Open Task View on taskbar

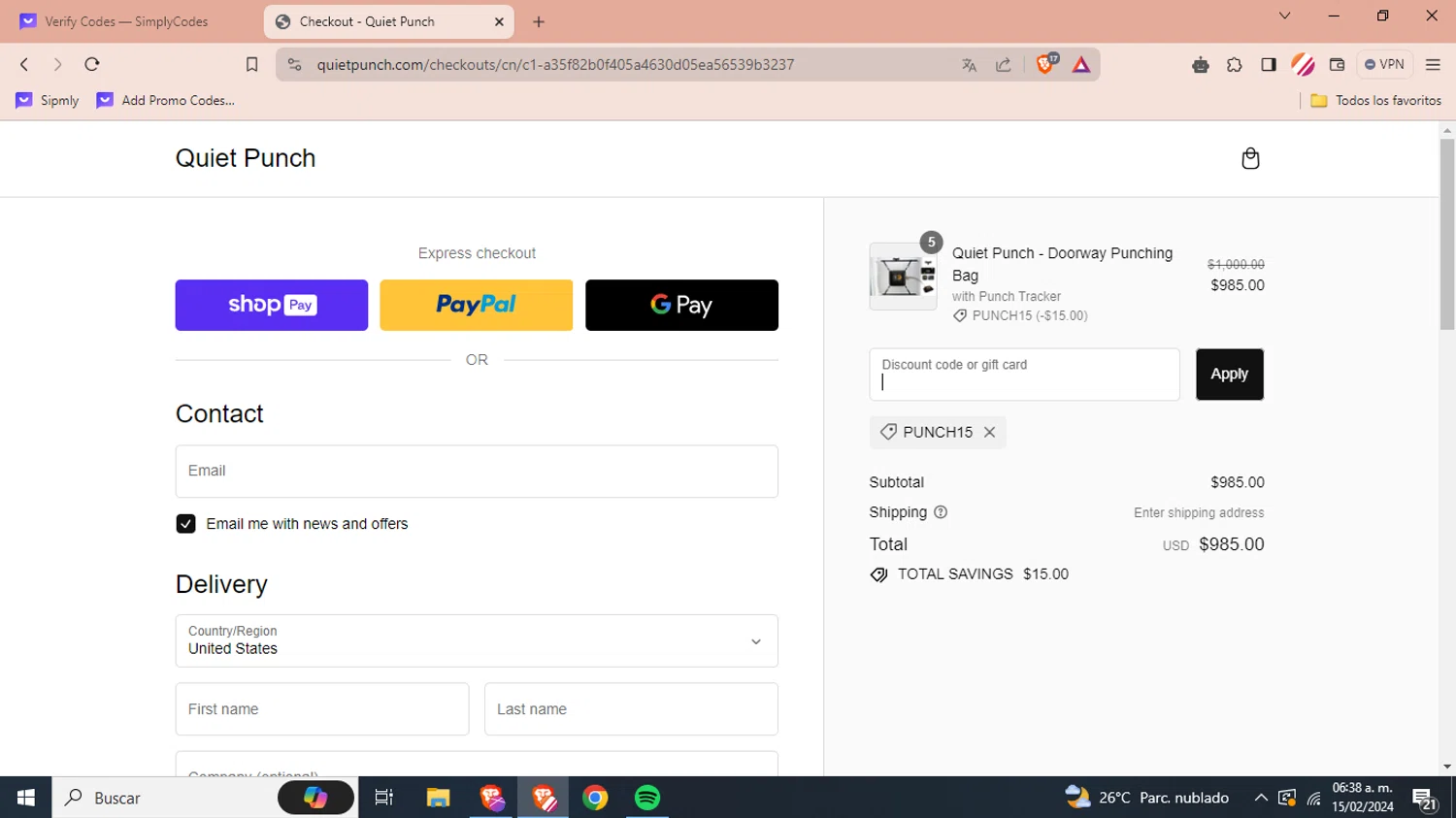click(x=384, y=798)
